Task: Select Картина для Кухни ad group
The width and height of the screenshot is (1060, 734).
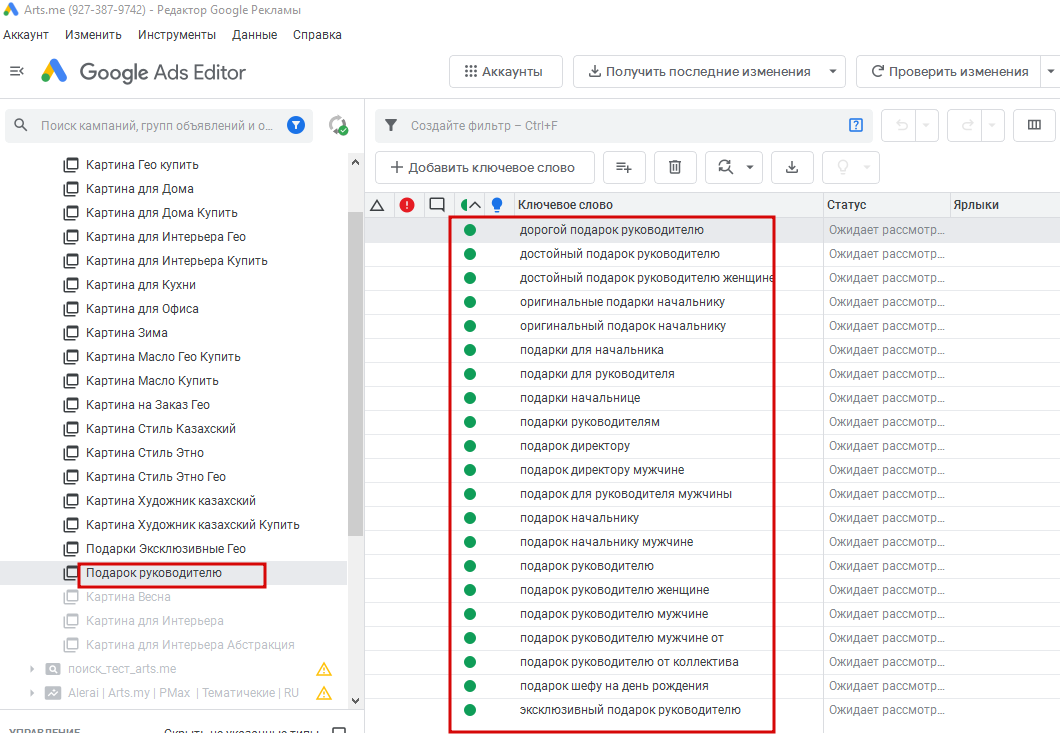Action: click(141, 285)
